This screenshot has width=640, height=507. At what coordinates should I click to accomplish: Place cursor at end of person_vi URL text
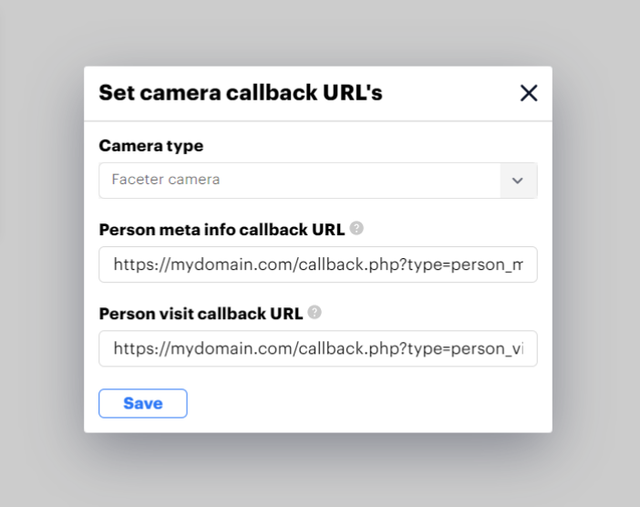[523, 349]
